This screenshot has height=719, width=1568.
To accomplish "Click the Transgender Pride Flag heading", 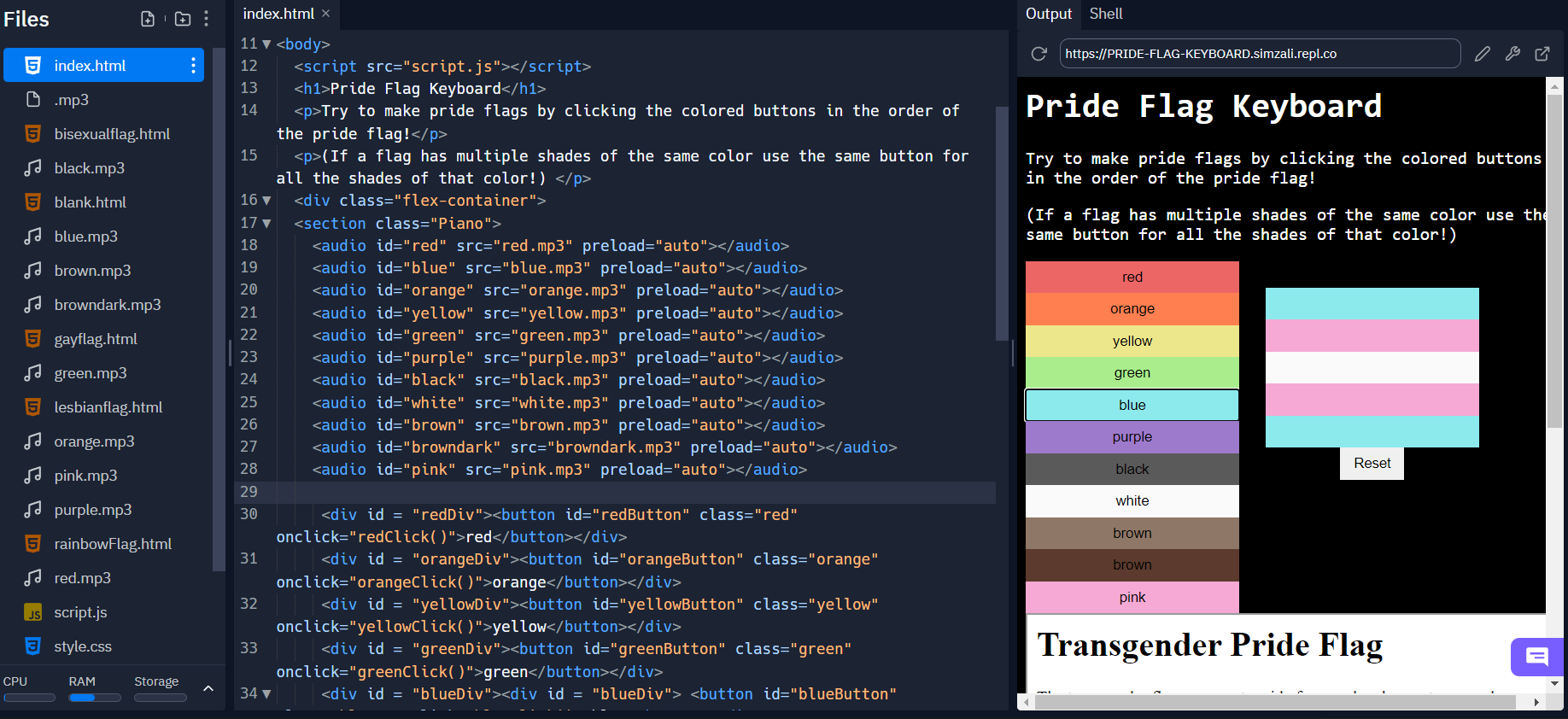I will point(1209,646).
